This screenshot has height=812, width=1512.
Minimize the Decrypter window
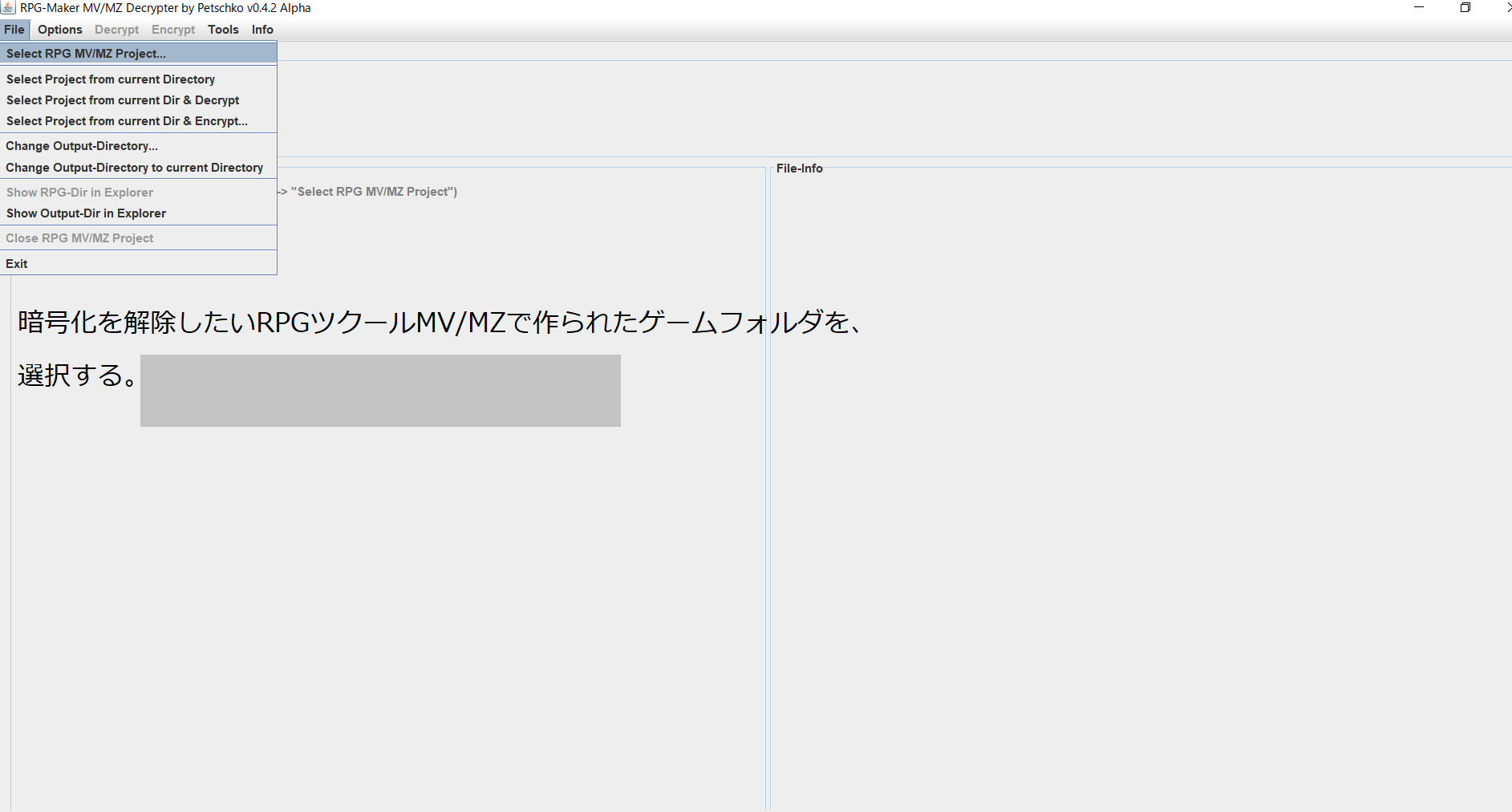(x=1419, y=8)
